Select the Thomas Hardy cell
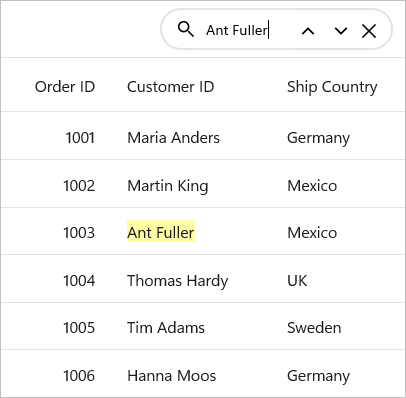The height and width of the screenshot is (398, 406). tap(178, 281)
